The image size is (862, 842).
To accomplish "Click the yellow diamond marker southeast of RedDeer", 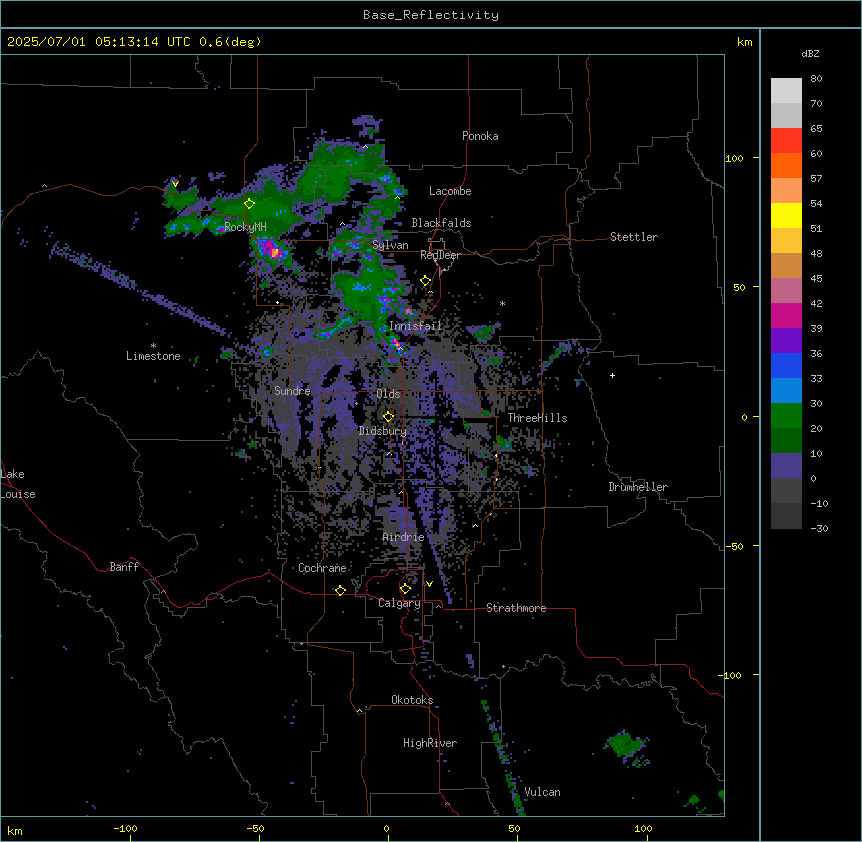I will 425,281.
